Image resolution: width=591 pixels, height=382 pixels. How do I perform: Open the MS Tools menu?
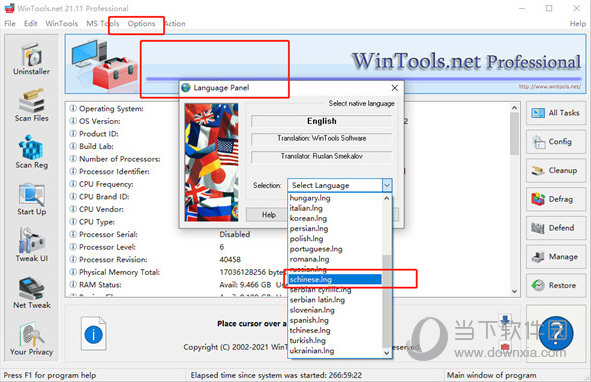[x=103, y=23]
